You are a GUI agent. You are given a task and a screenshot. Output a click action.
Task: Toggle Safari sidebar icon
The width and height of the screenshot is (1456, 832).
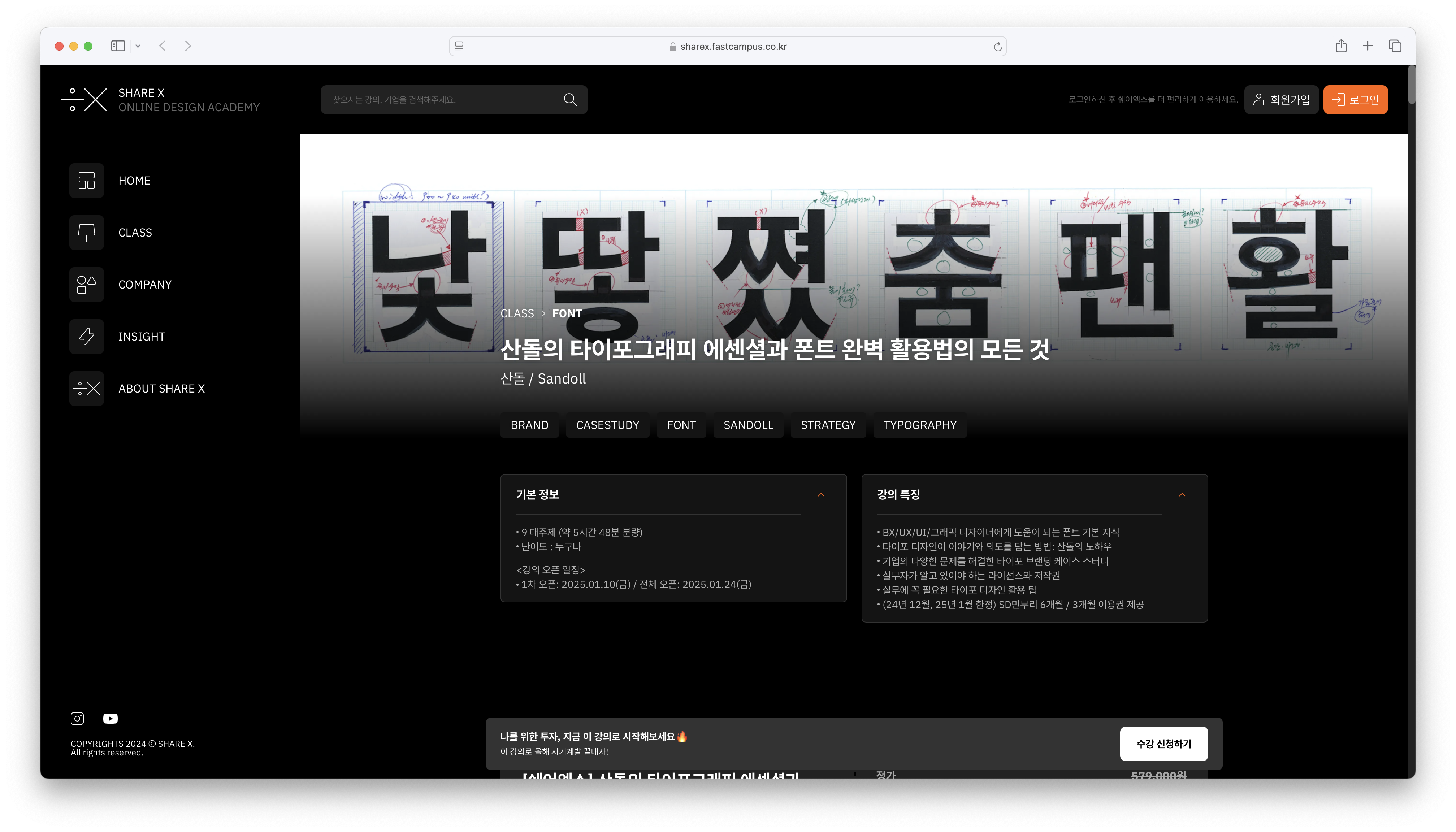(118, 46)
